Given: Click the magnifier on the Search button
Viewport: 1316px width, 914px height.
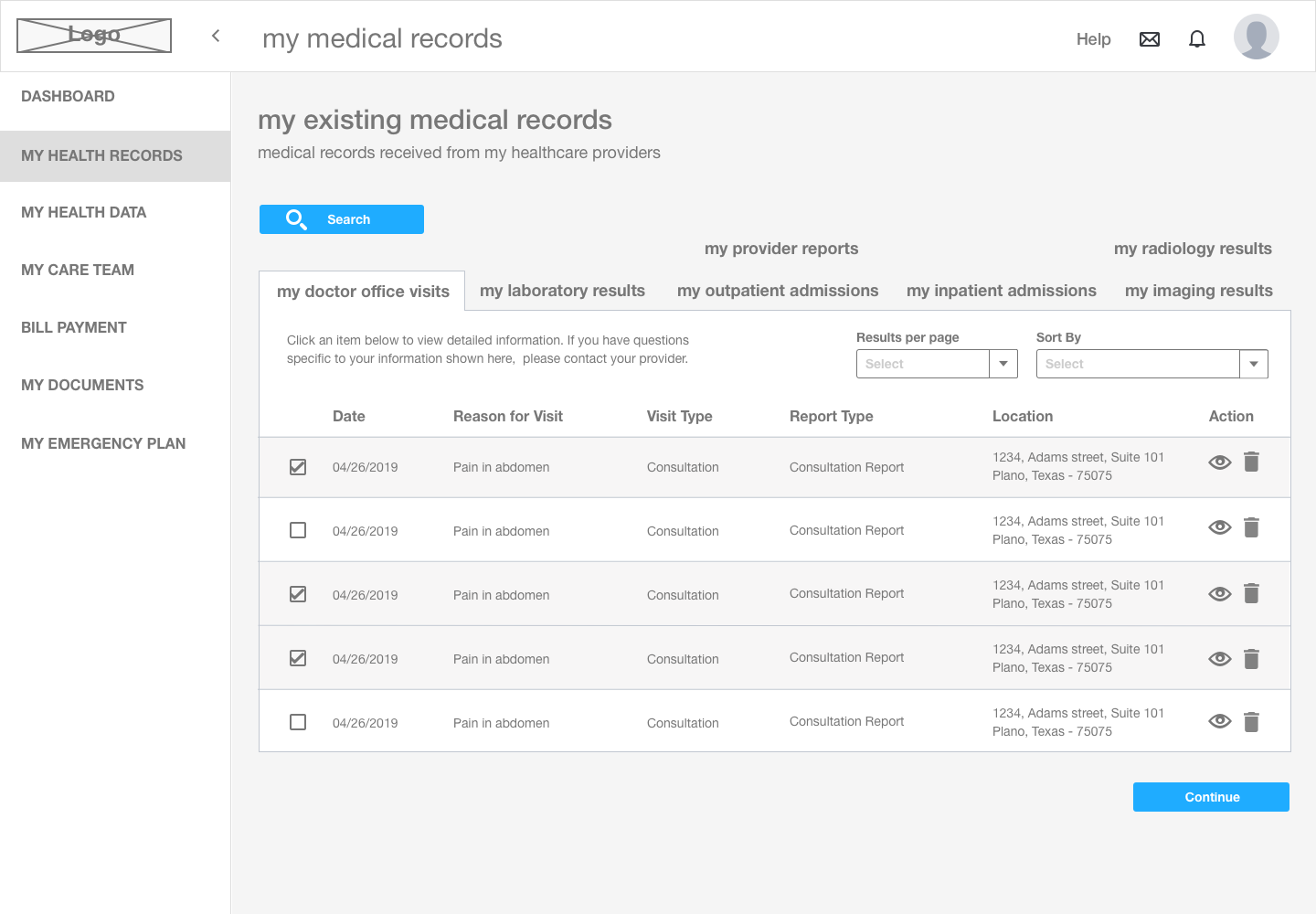Looking at the screenshot, I should [x=296, y=219].
